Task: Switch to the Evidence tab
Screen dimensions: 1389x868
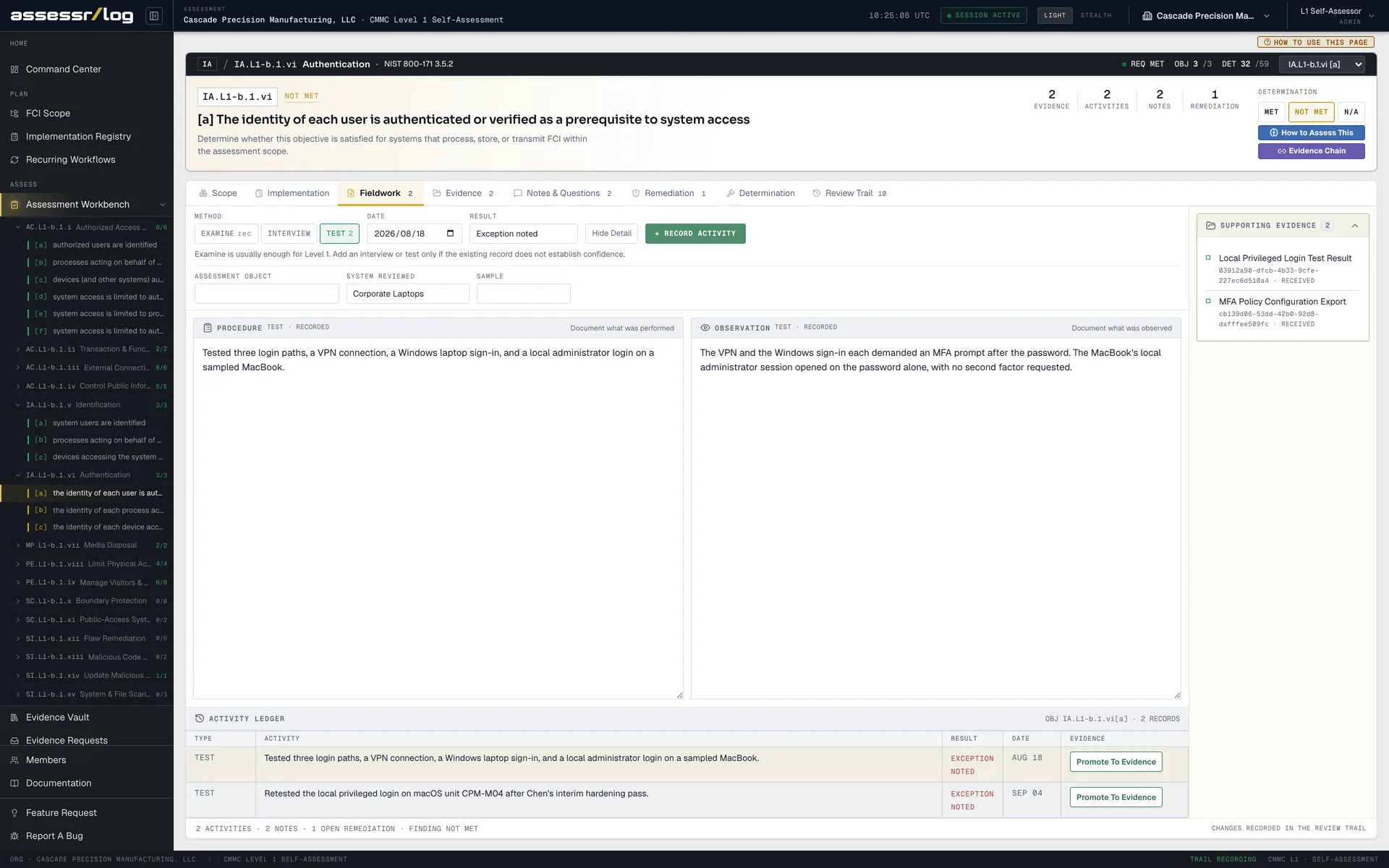Action: (463, 193)
